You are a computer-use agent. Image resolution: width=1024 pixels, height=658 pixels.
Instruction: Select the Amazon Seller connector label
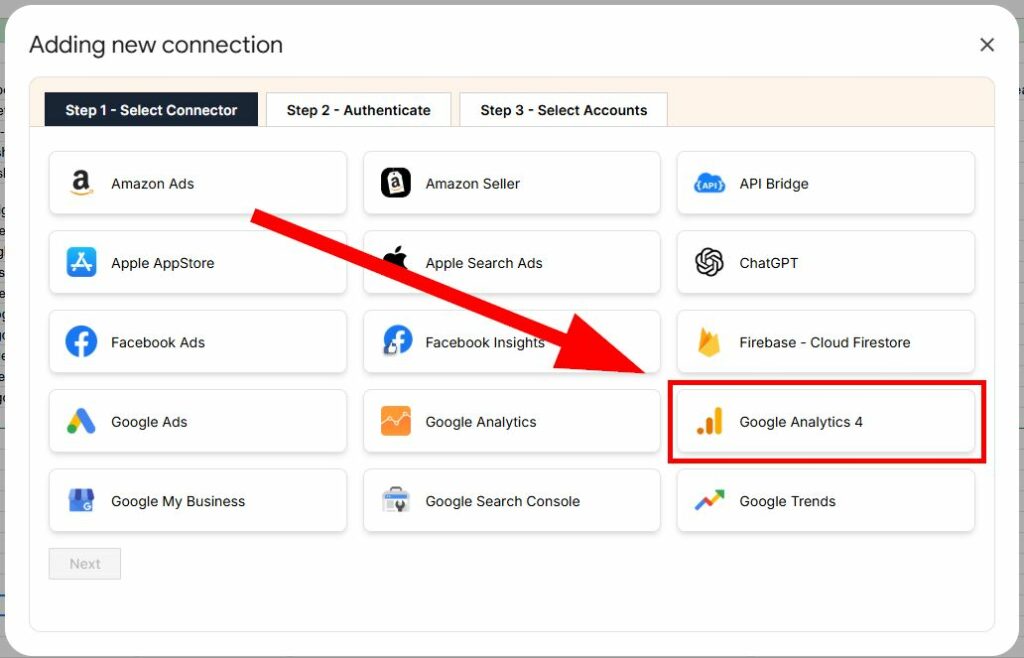coord(472,183)
